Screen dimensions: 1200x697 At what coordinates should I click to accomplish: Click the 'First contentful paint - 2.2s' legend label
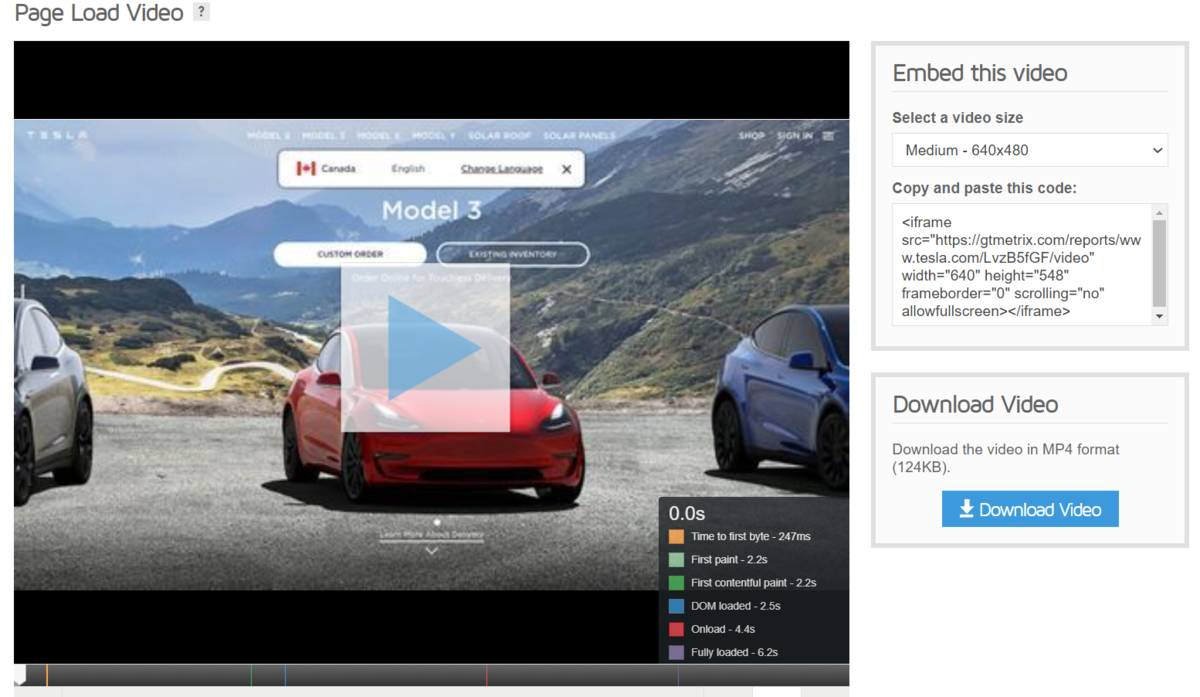[754, 583]
